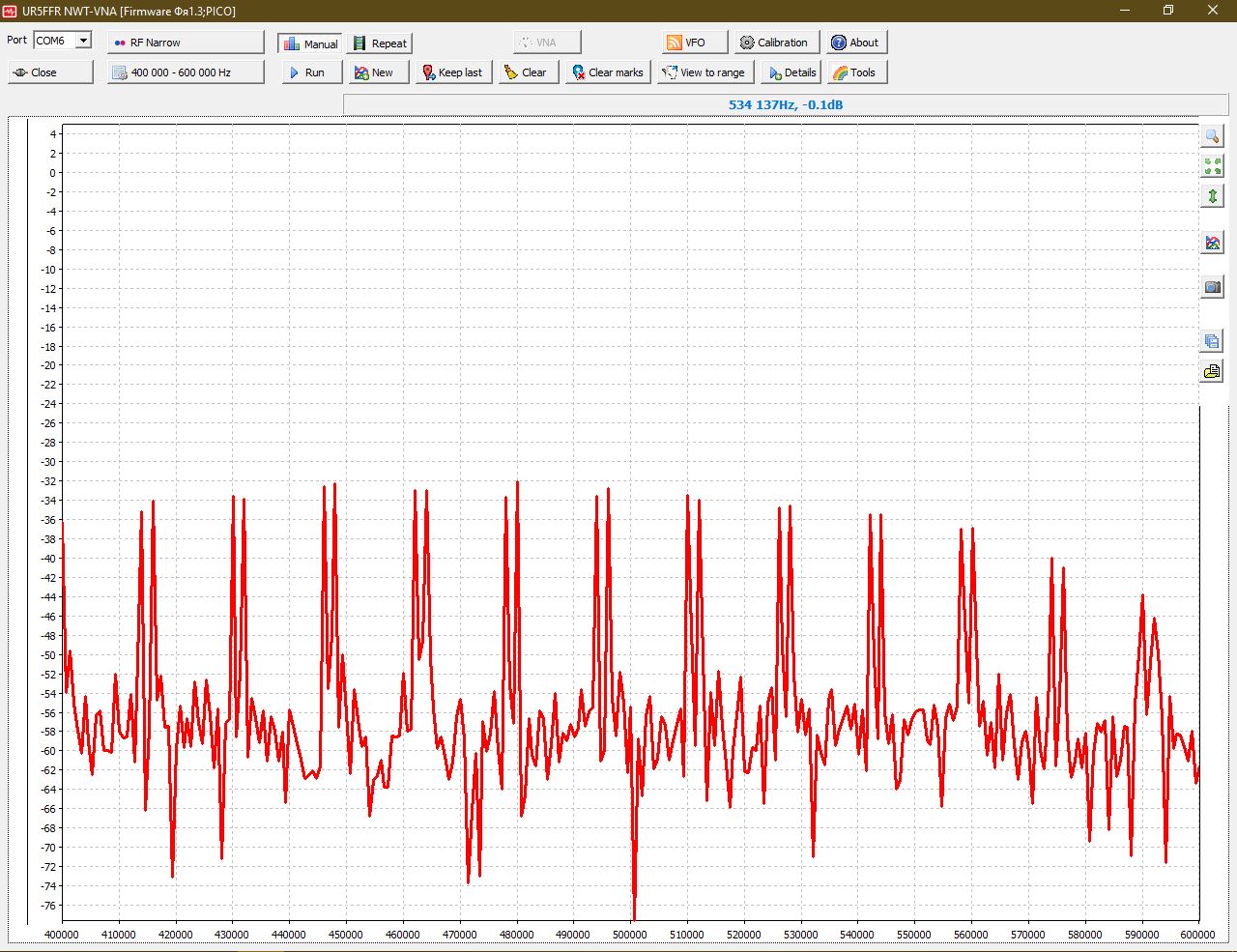The width and height of the screenshot is (1237, 952).
Task: Click RF Narrow mode selector
Action: [186, 43]
